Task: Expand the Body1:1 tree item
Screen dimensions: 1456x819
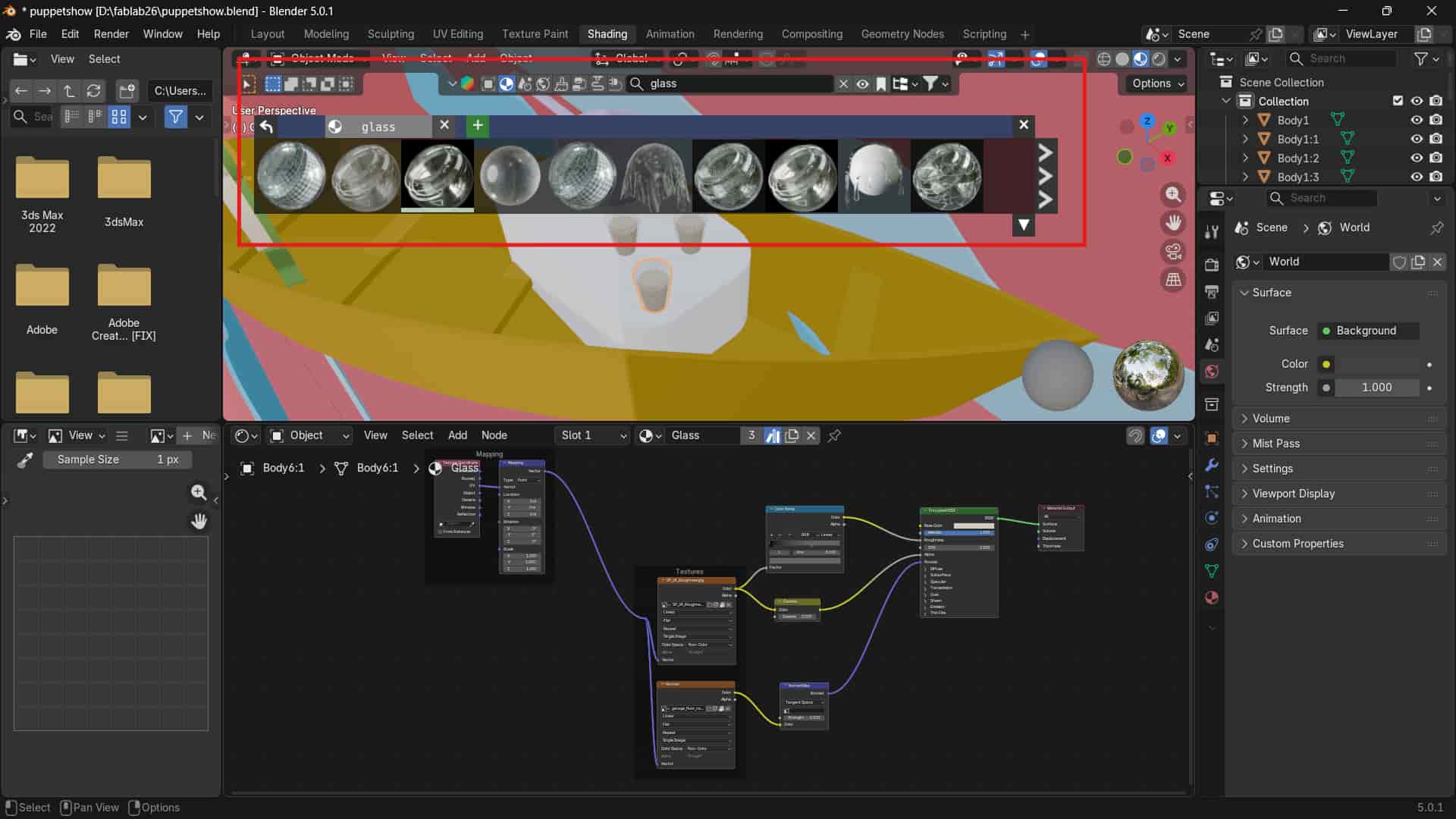Action: [x=1244, y=139]
